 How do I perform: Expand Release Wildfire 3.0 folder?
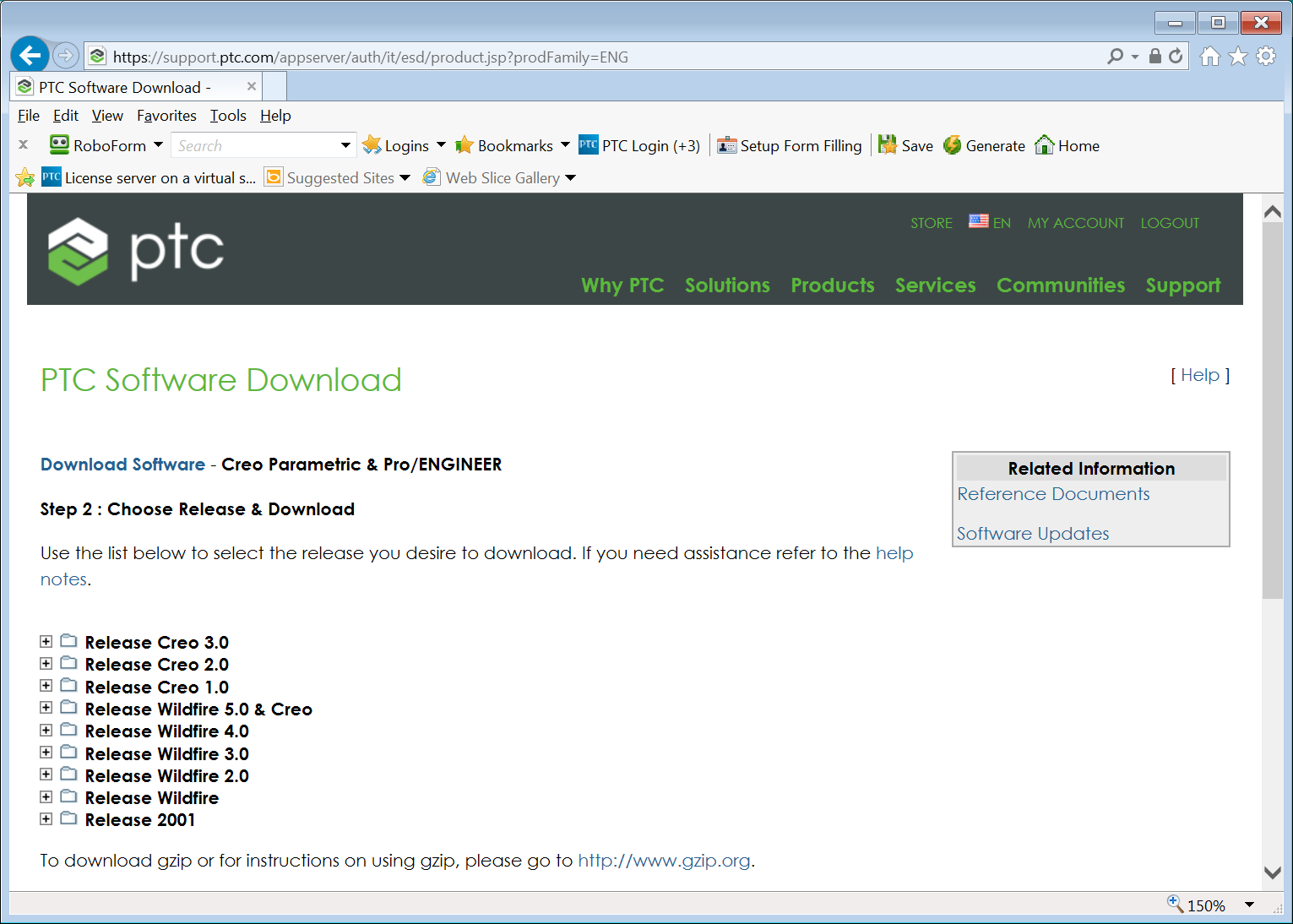[x=46, y=753]
